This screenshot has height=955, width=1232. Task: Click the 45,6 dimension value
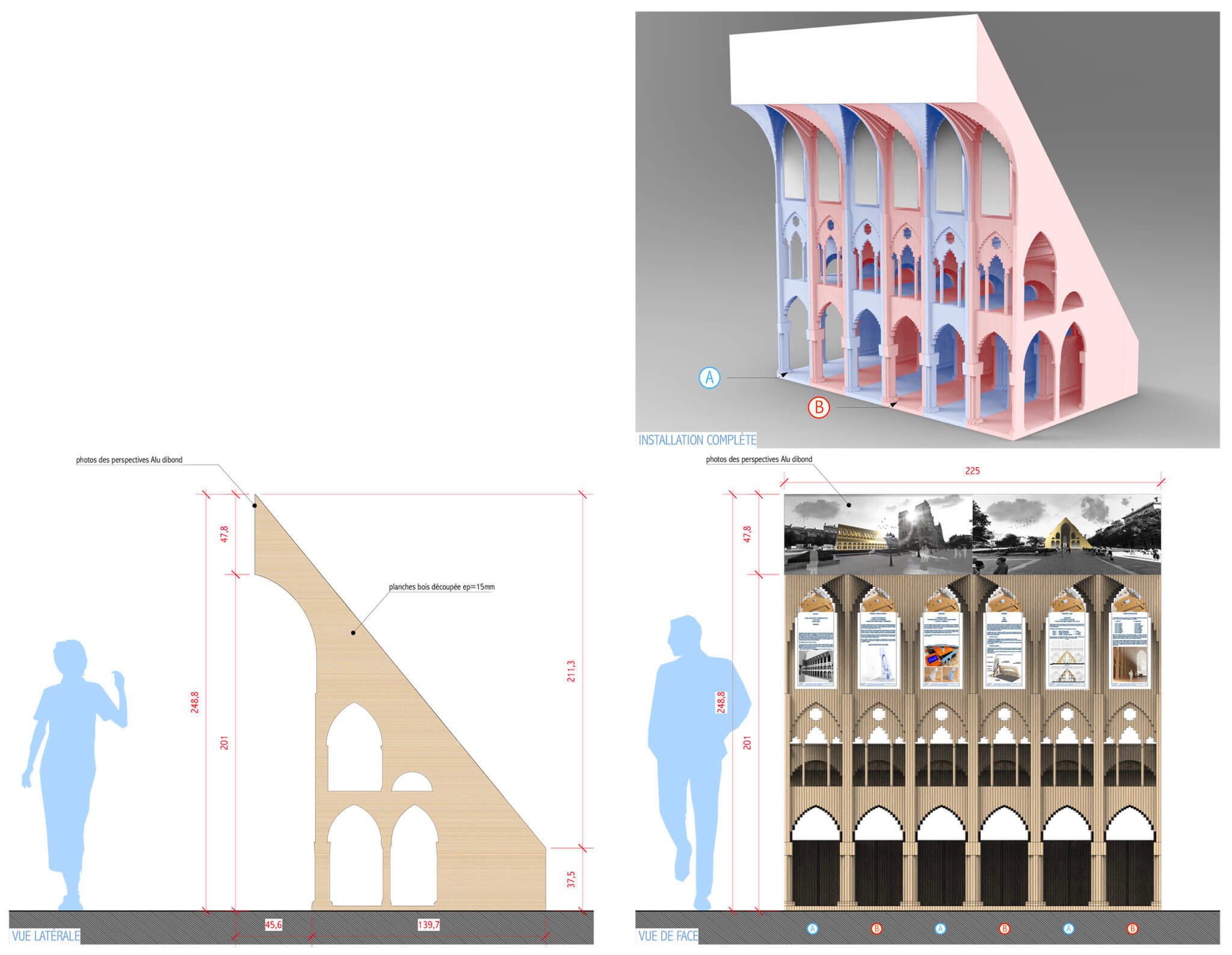coord(274,924)
